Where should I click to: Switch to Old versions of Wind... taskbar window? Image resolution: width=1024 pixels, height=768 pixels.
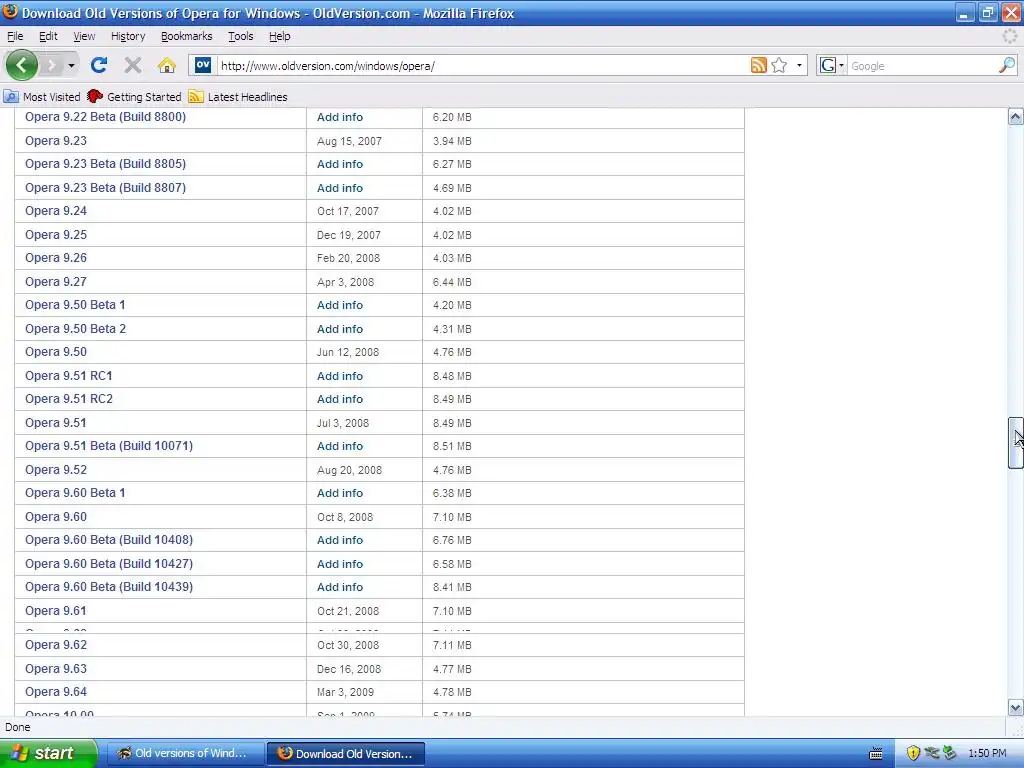pyautogui.click(x=185, y=754)
